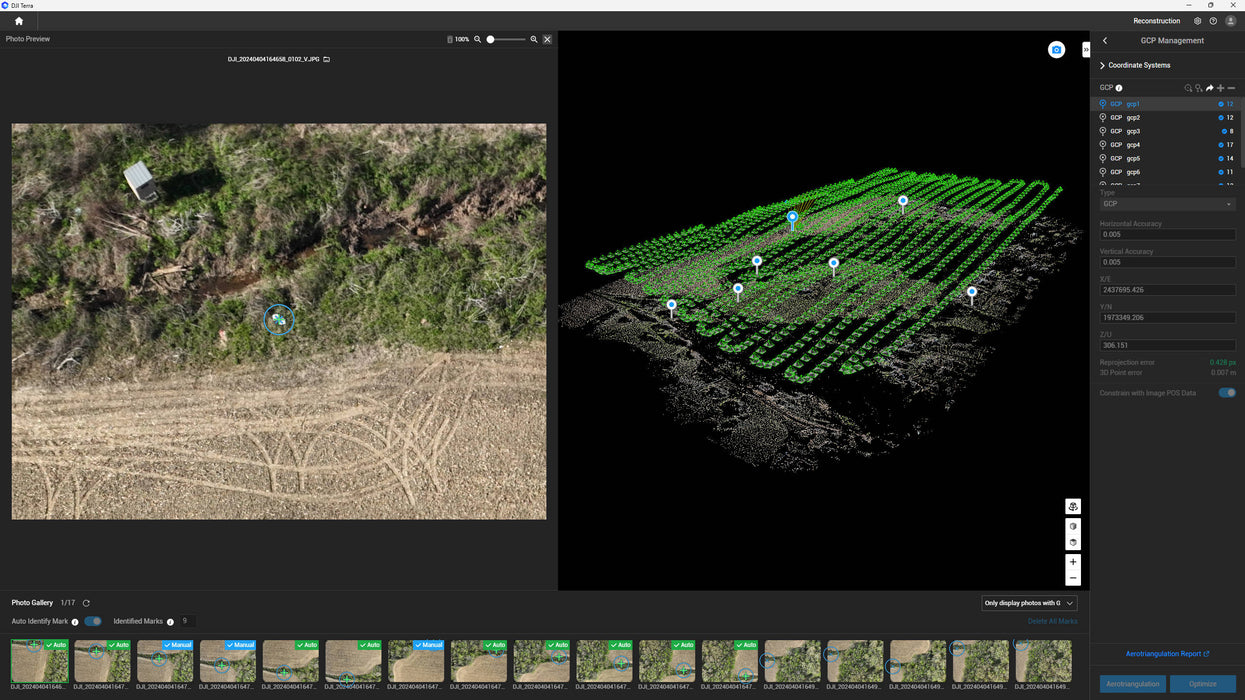This screenshot has height=700, width=1245.
Task: Toggle the Auto Identify Mark switch
Action: [93, 621]
